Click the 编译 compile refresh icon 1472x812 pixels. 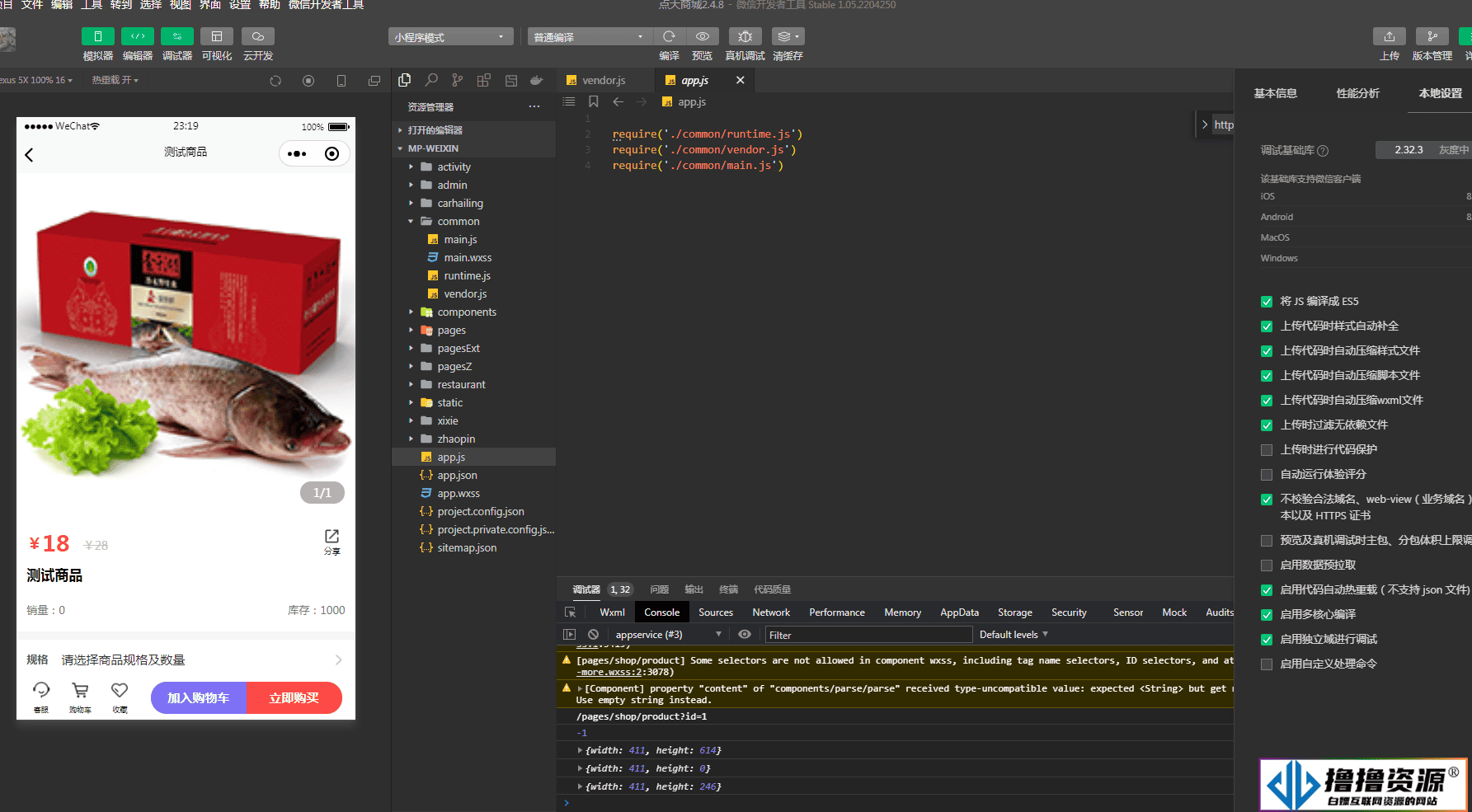[669, 36]
